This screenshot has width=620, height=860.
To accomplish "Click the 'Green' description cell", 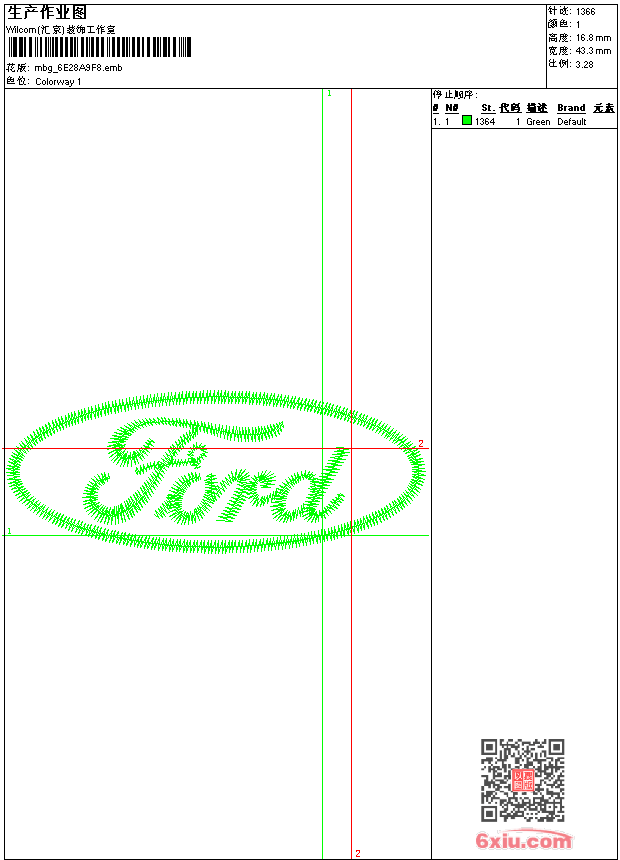I will [538, 122].
